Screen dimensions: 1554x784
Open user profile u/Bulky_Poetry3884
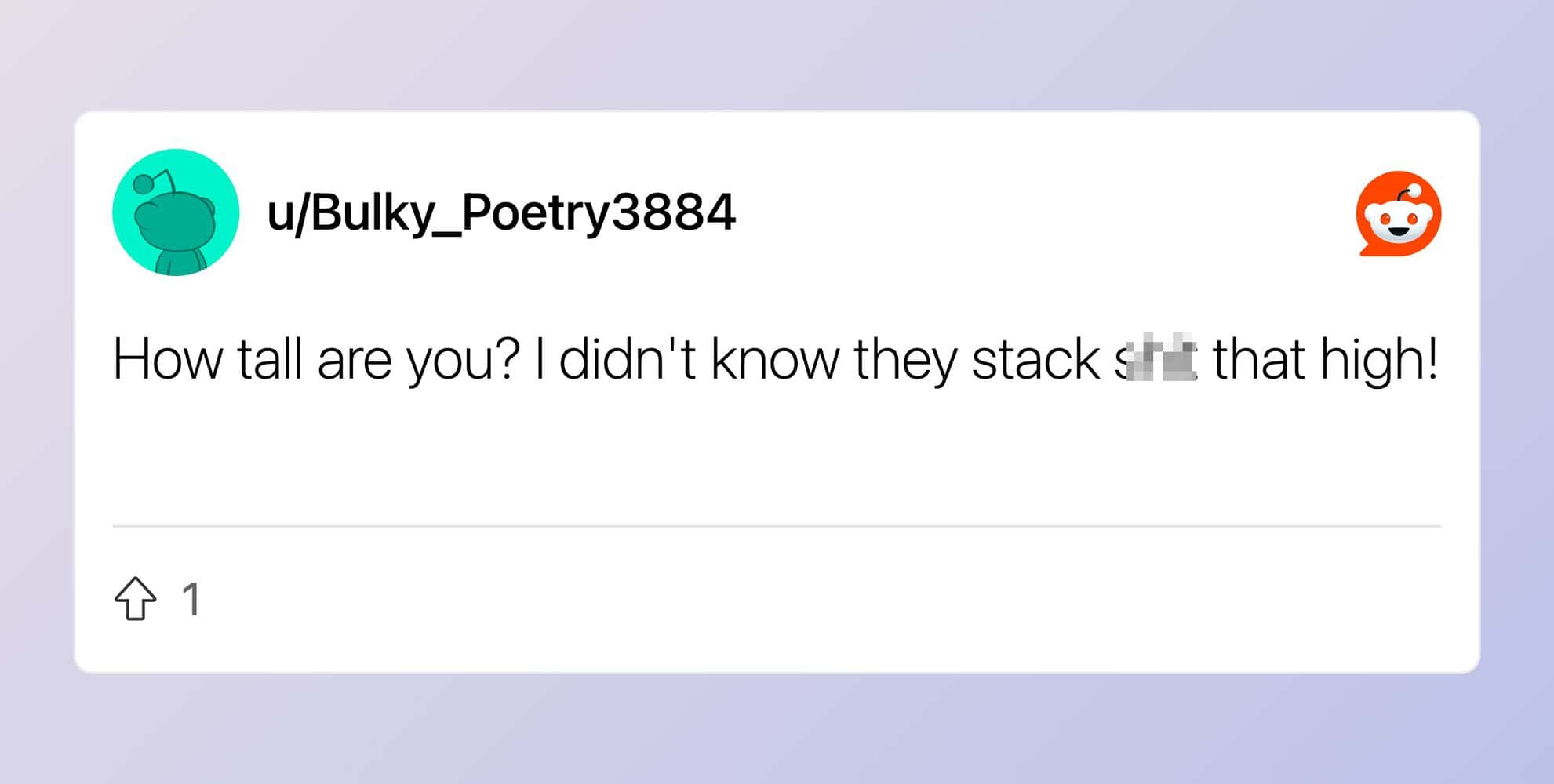coord(501,212)
